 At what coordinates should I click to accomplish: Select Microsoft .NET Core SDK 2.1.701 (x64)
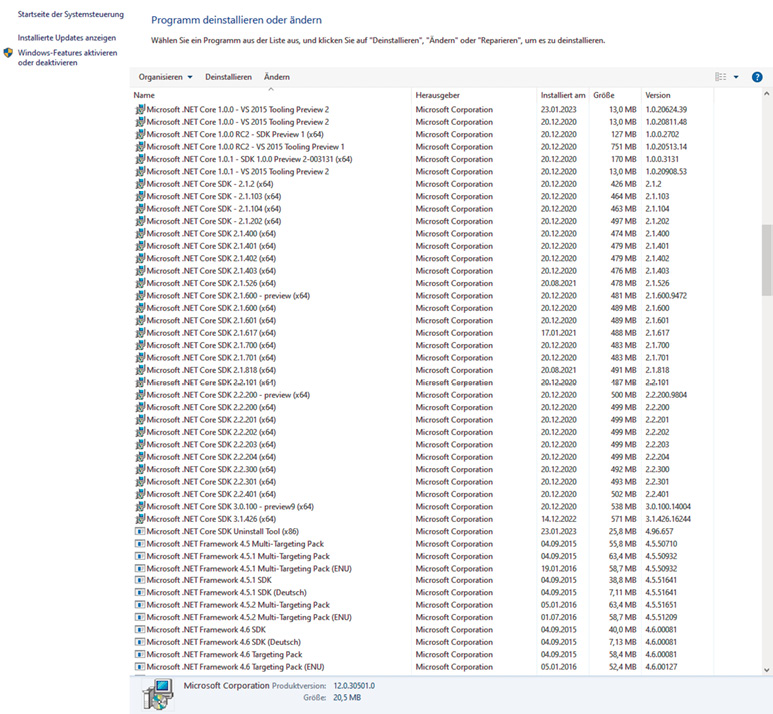click(x=211, y=357)
